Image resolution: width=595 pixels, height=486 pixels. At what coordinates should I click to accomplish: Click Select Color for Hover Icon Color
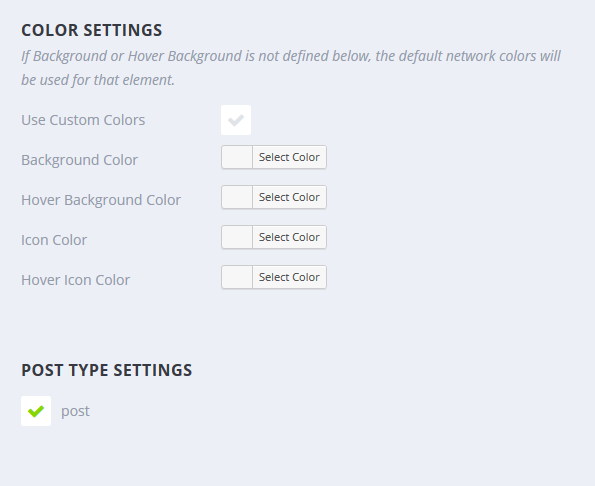click(x=289, y=277)
